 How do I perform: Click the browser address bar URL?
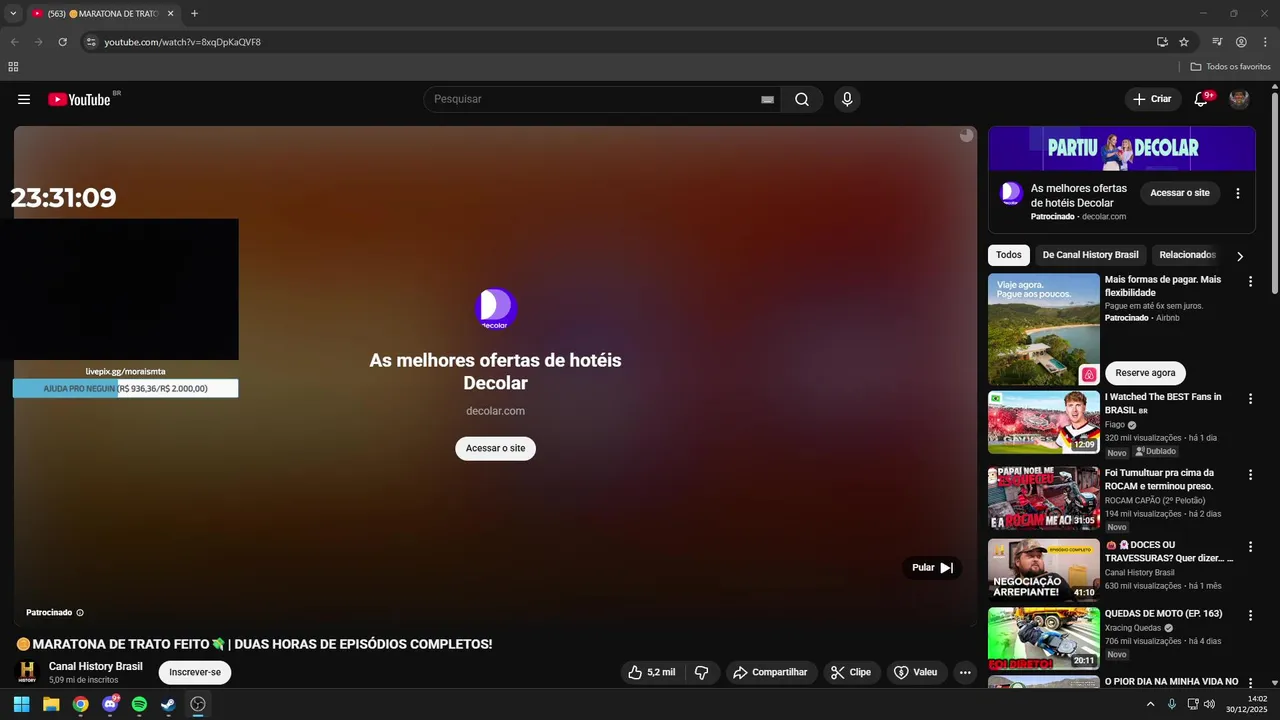182,42
